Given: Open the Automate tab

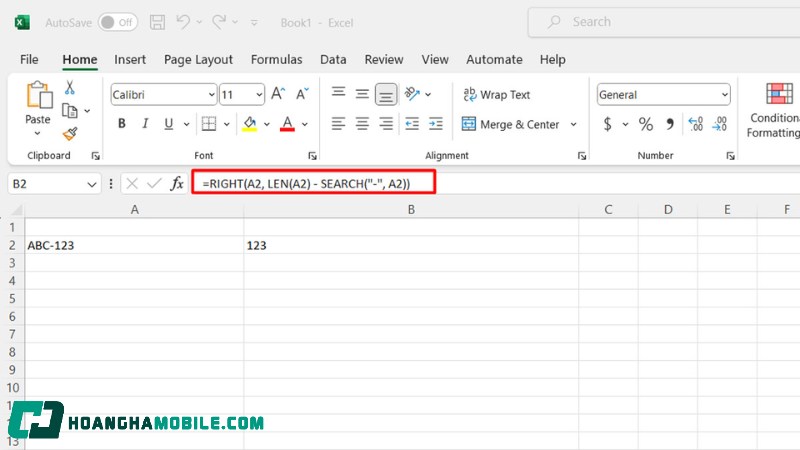Looking at the screenshot, I should [x=494, y=60].
